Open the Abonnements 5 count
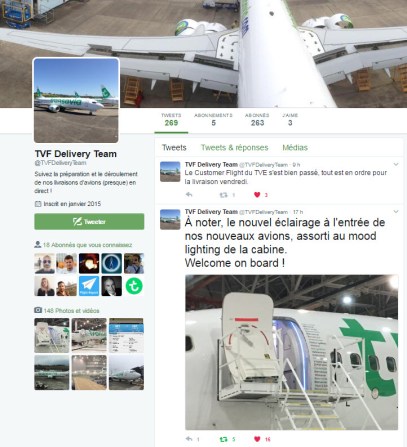Image resolution: width=407 pixels, height=447 pixels. click(x=213, y=120)
